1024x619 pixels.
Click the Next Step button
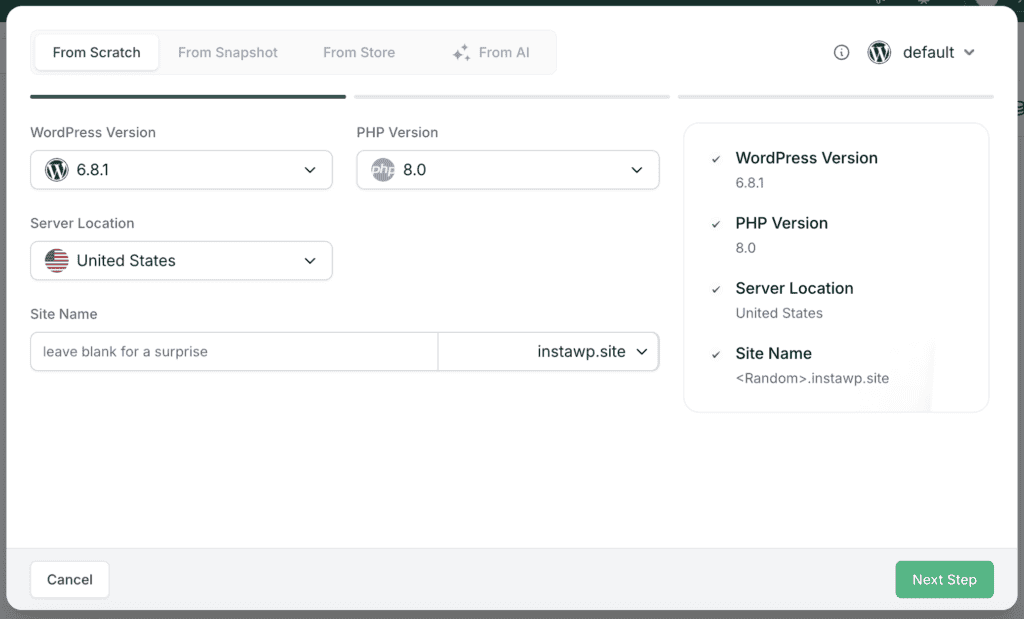(944, 579)
